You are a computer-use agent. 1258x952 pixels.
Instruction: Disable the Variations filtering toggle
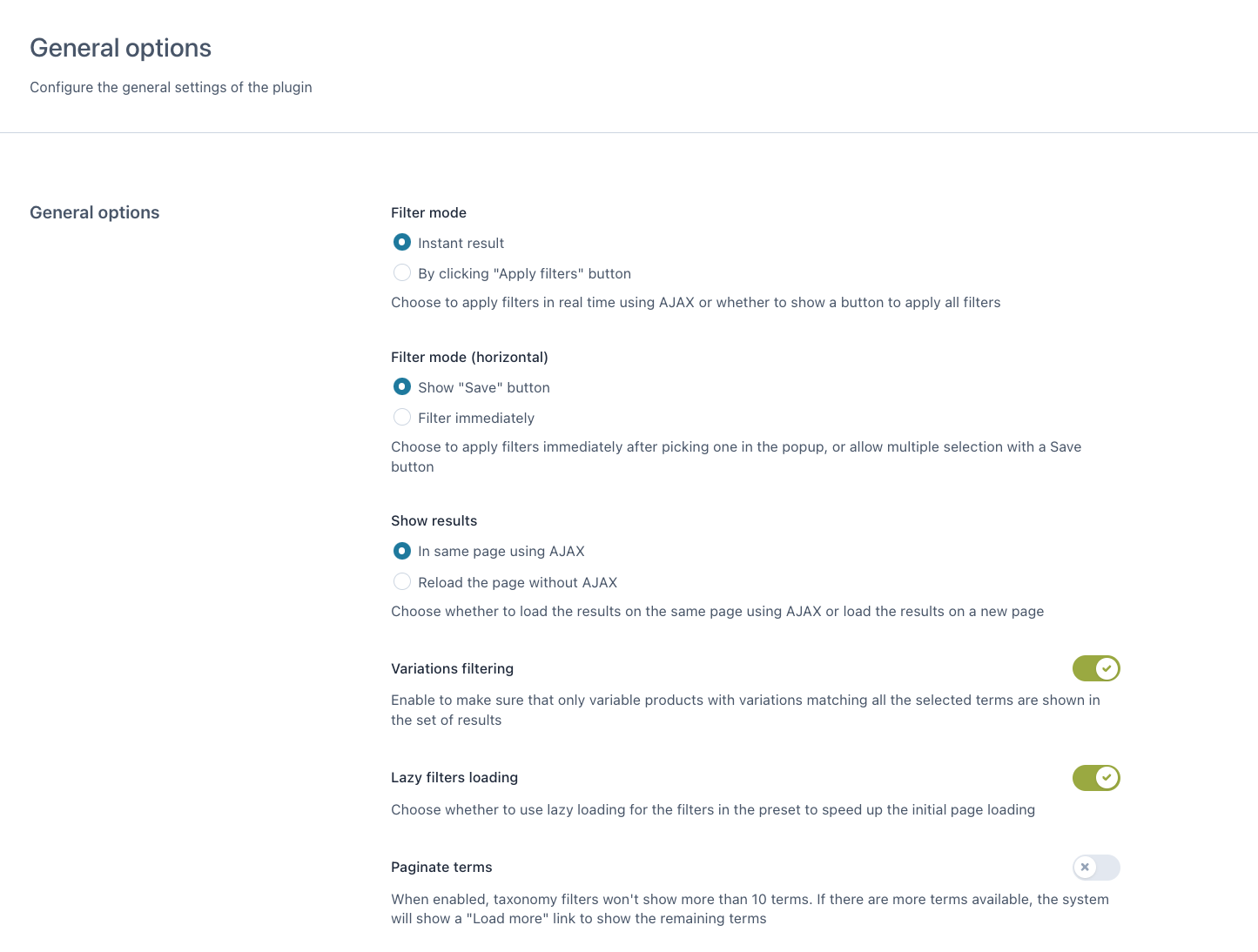1095,668
